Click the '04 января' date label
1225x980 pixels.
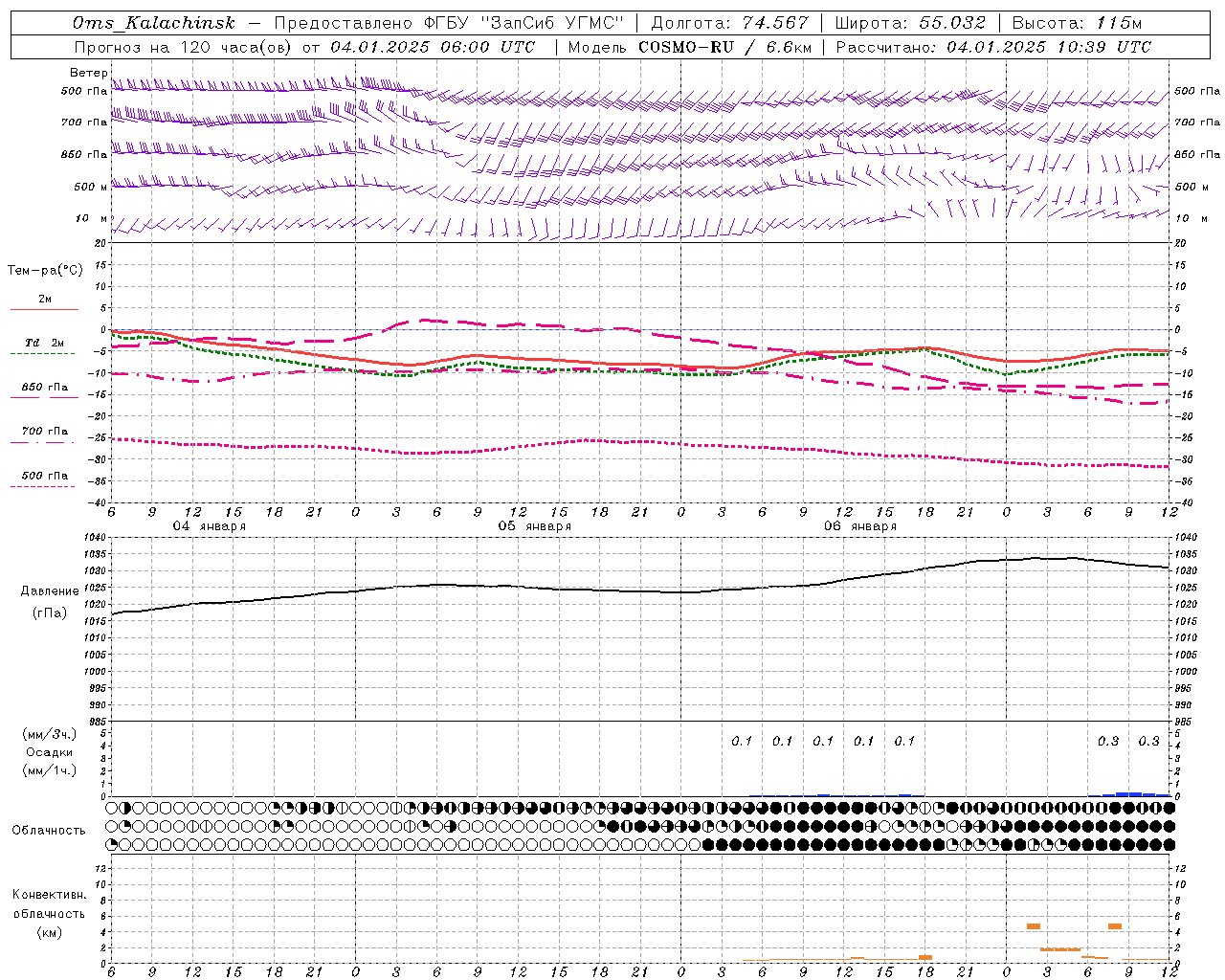(209, 526)
